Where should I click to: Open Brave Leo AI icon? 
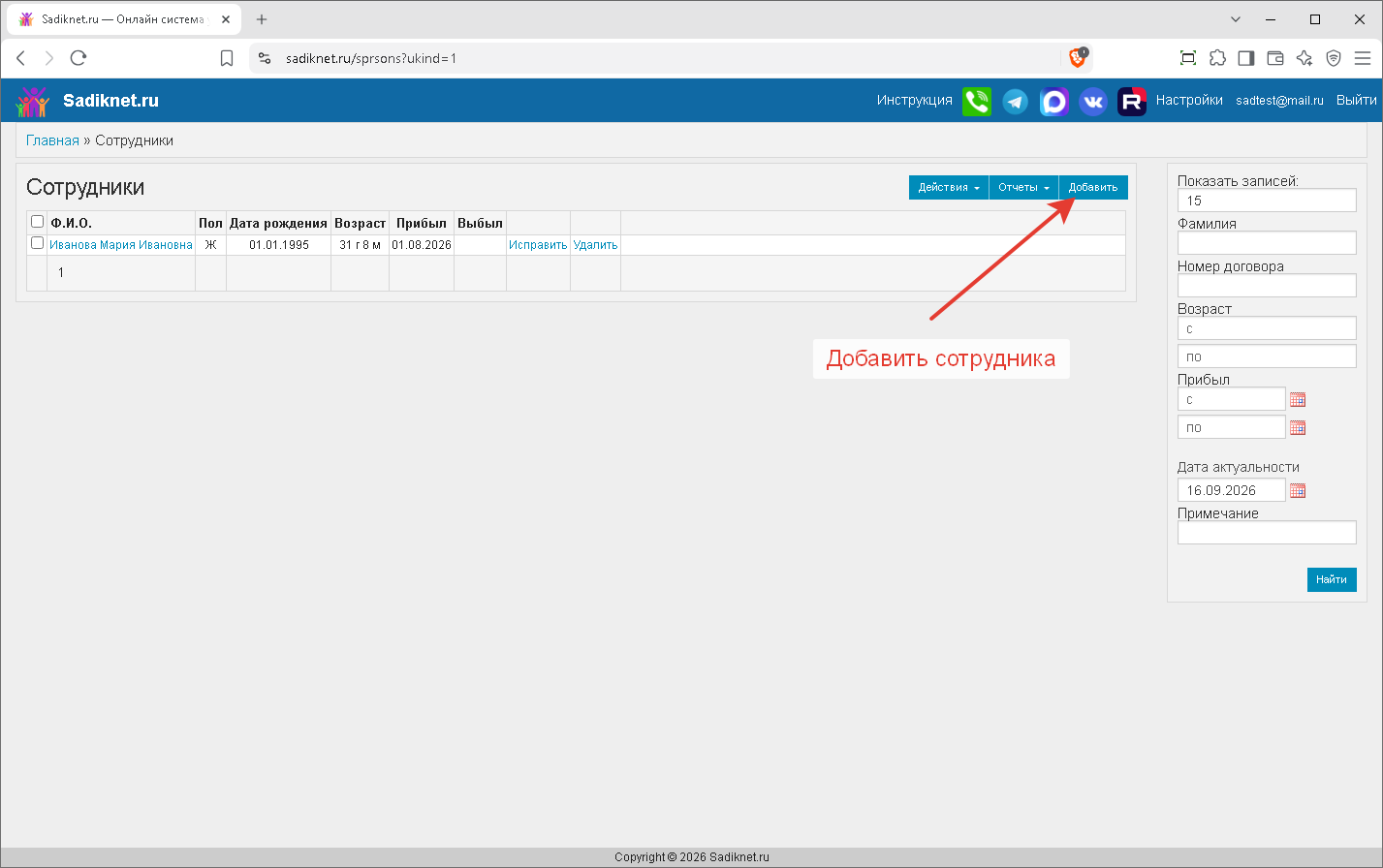(1304, 58)
